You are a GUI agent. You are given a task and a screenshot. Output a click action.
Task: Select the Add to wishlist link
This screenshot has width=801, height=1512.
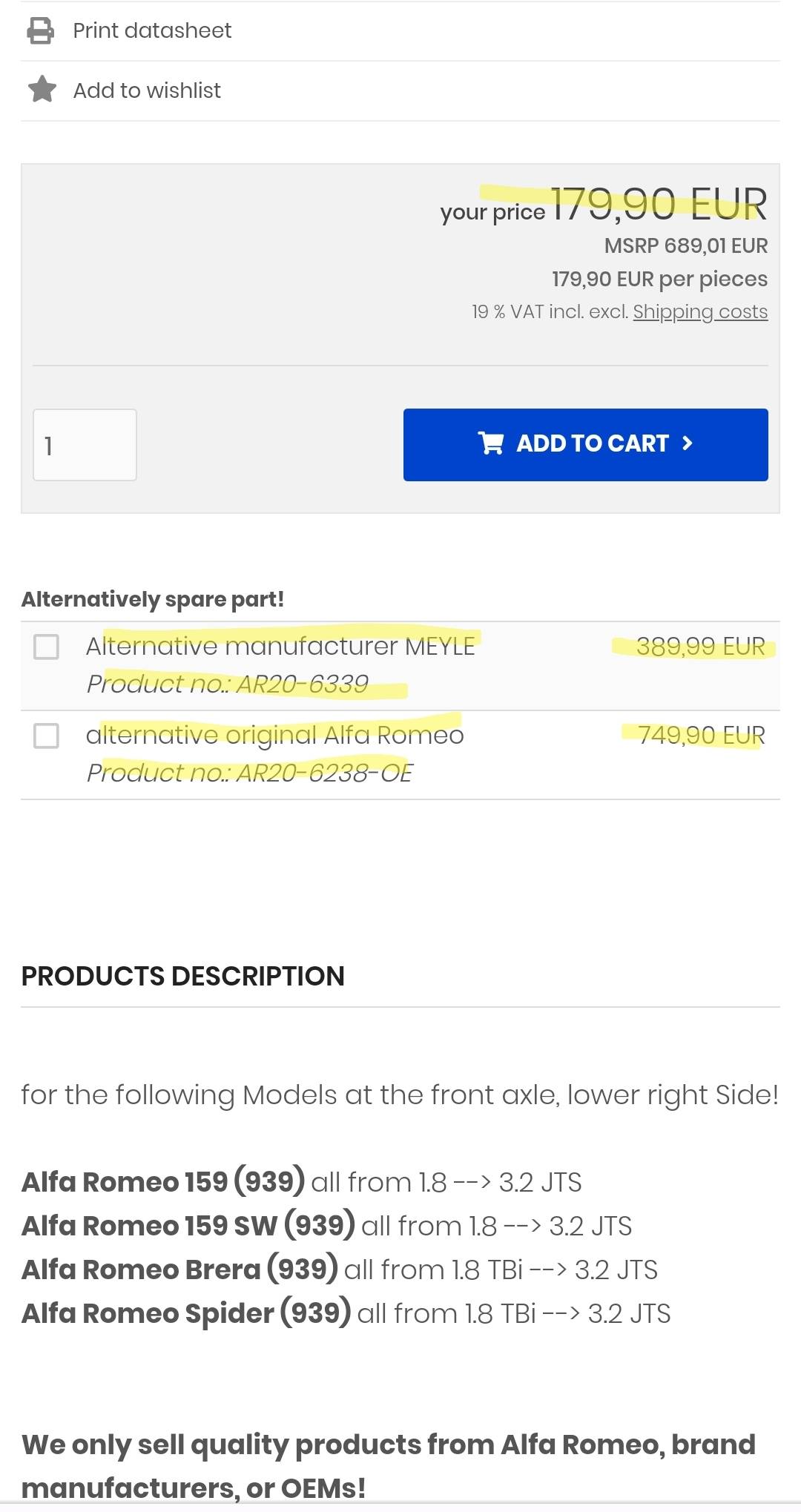tap(147, 90)
